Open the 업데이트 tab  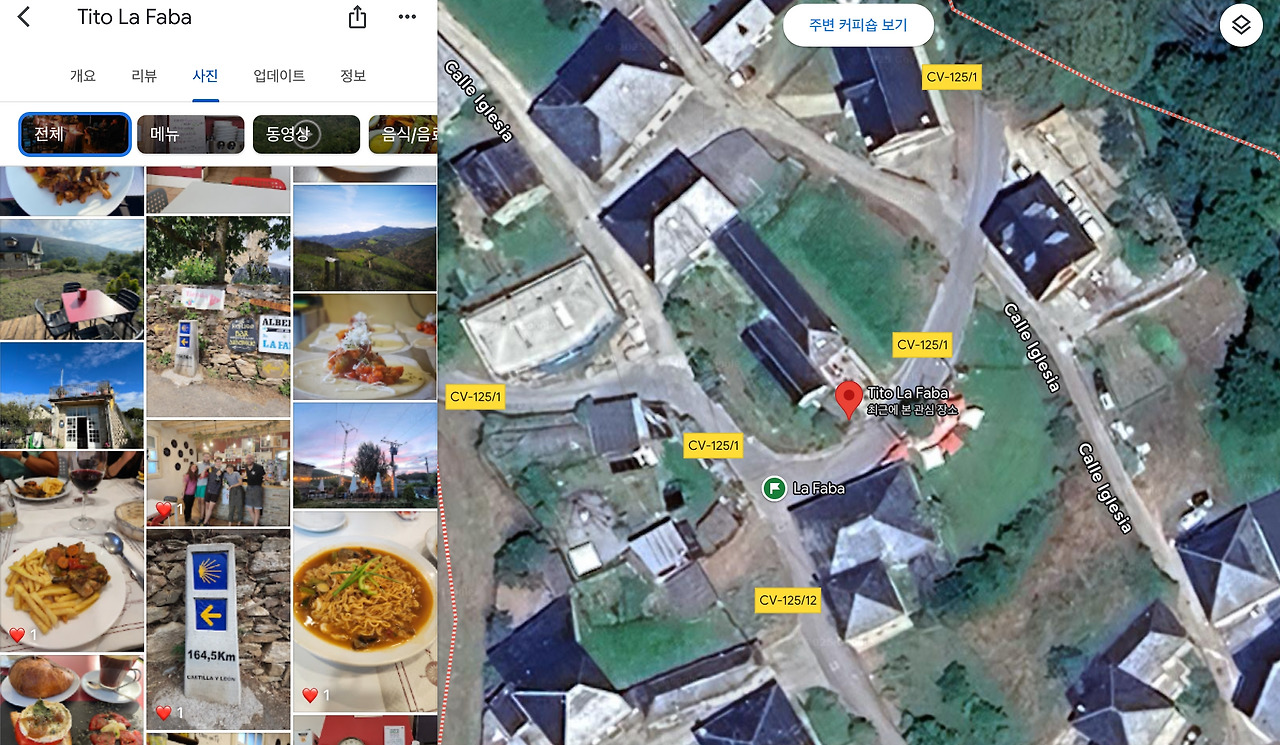[x=279, y=76]
